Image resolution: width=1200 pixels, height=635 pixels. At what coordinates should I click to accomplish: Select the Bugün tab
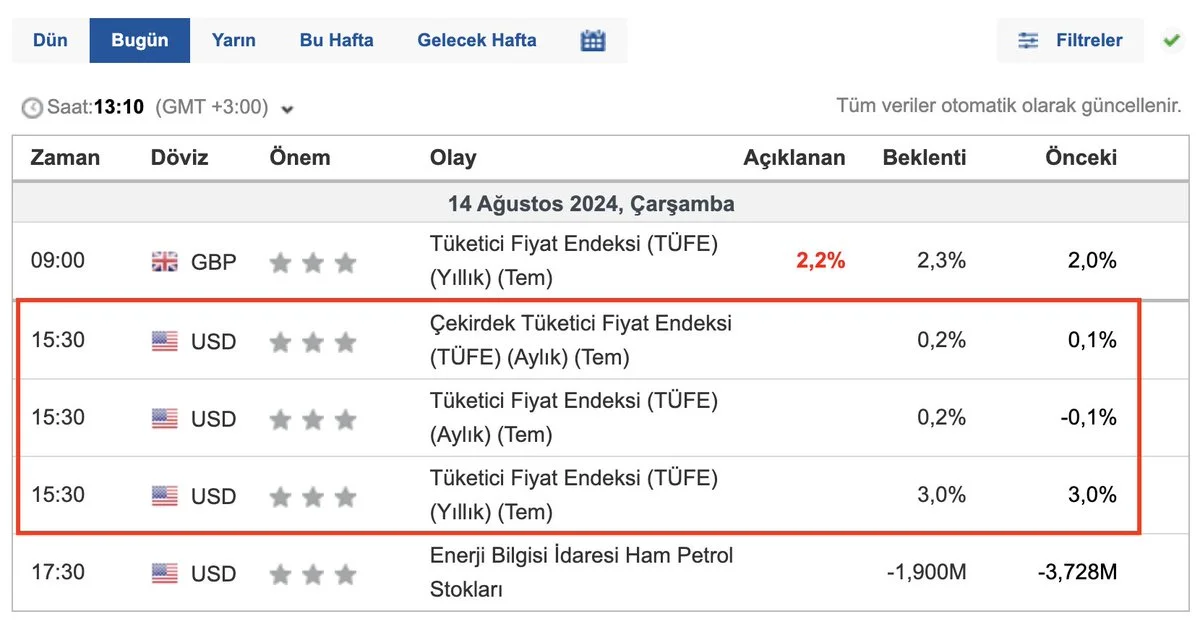(x=139, y=41)
